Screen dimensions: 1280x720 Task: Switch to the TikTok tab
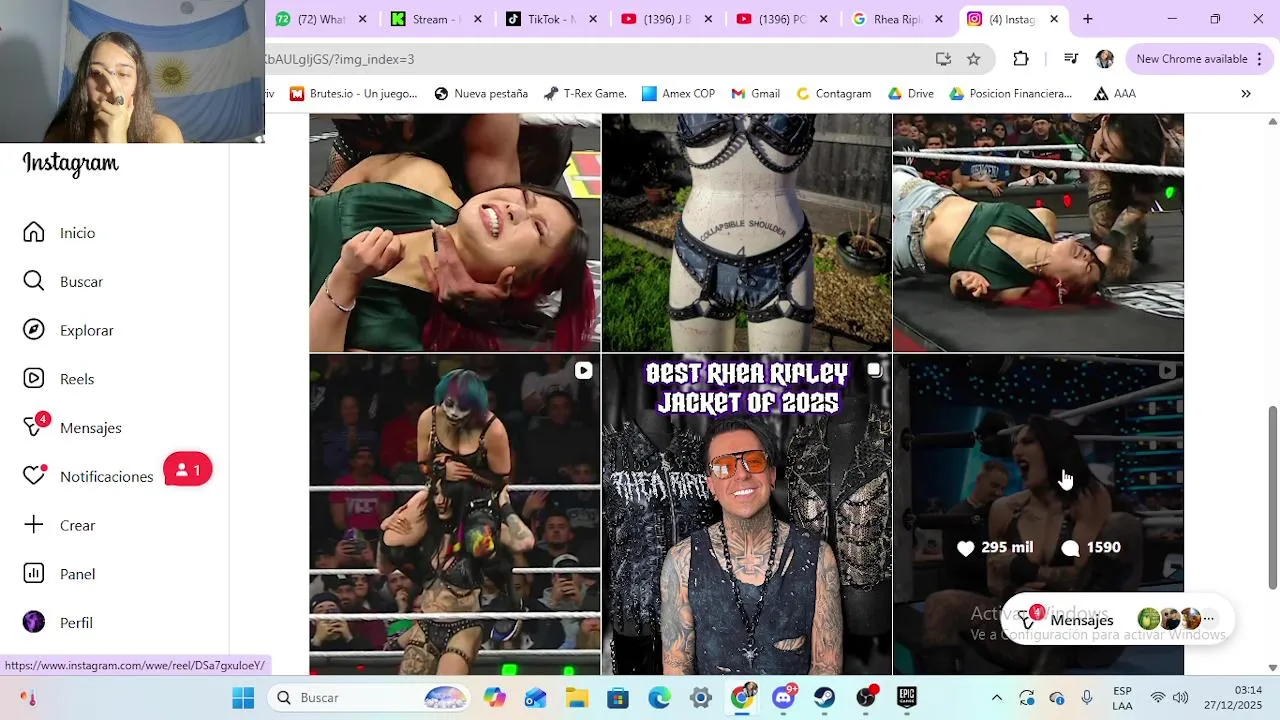pyautogui.click(x=551, y=19)
